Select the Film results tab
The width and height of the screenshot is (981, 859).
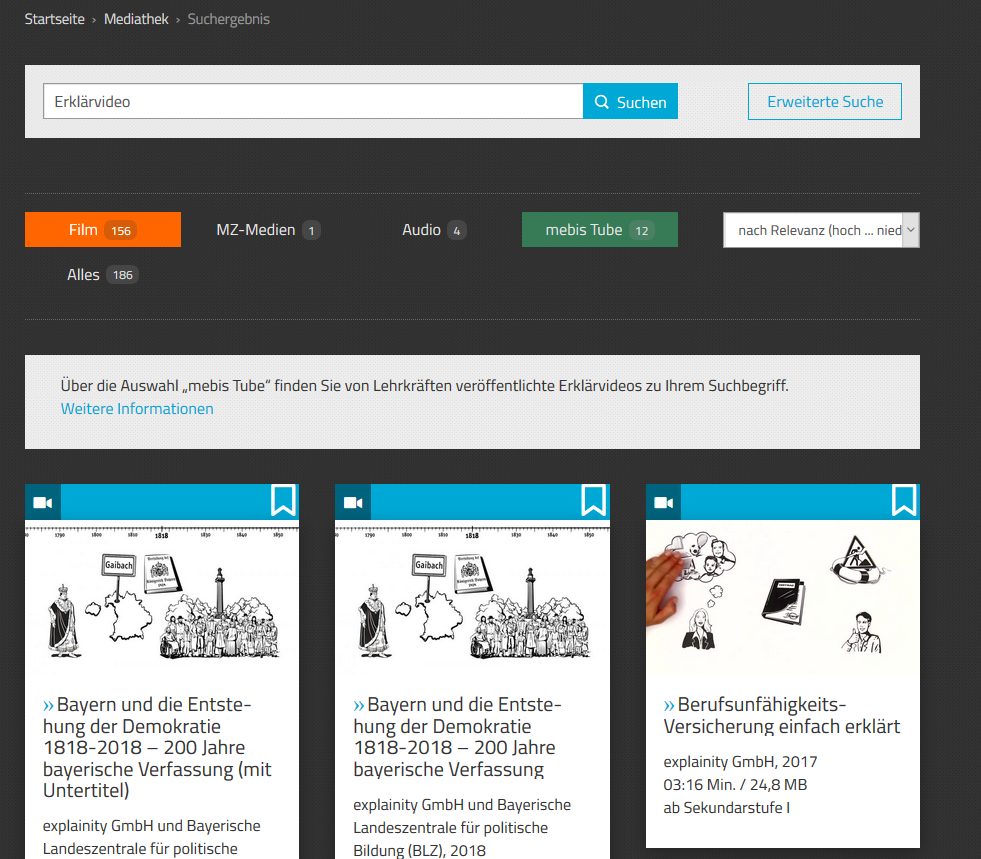coord(102,230)
